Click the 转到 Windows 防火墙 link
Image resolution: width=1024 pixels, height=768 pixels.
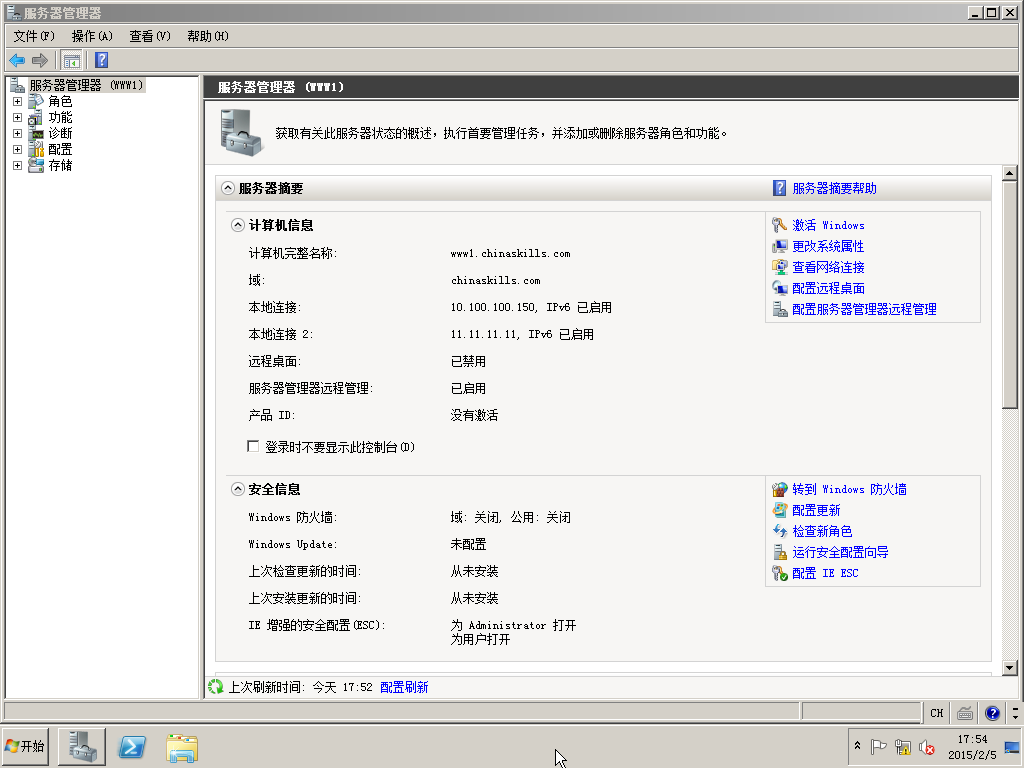tap(849, 489)
